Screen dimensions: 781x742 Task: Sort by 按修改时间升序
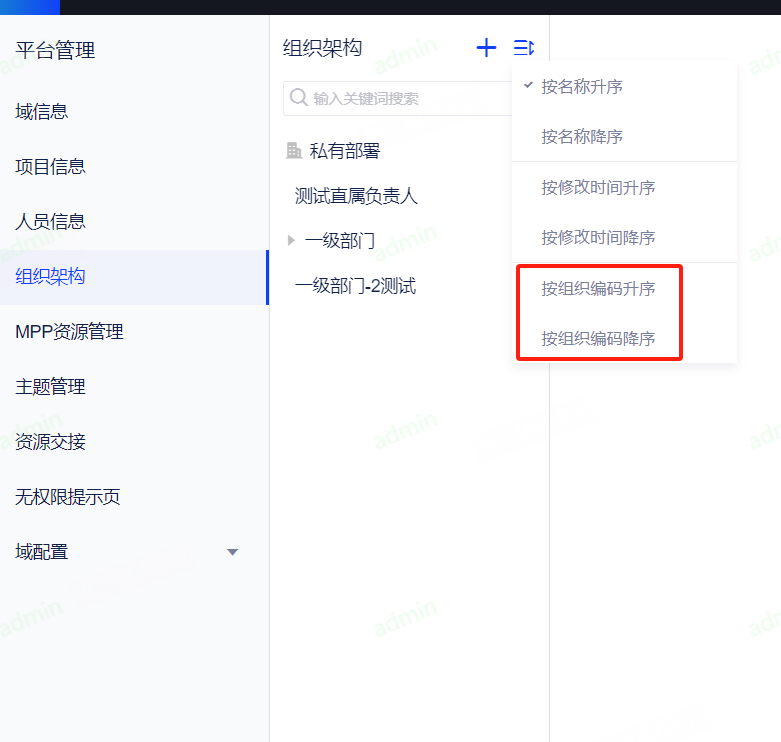point(598,188)
